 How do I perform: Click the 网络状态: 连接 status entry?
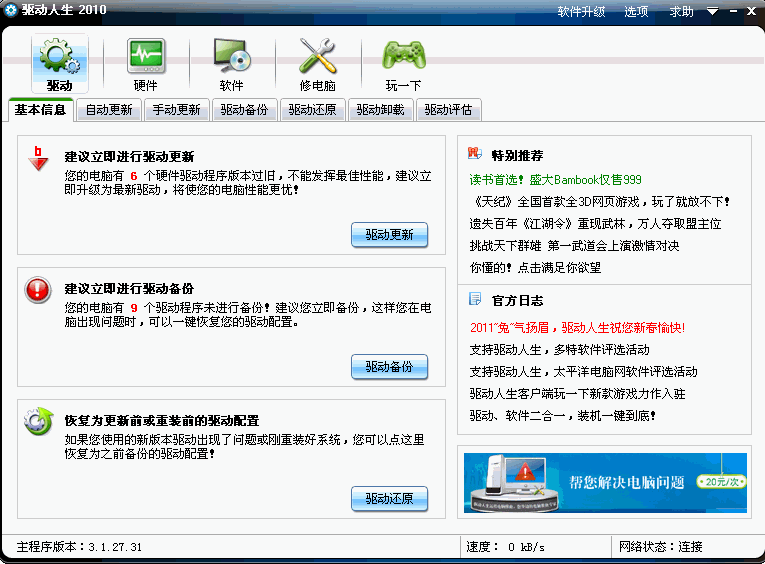(x=661, y=547)
